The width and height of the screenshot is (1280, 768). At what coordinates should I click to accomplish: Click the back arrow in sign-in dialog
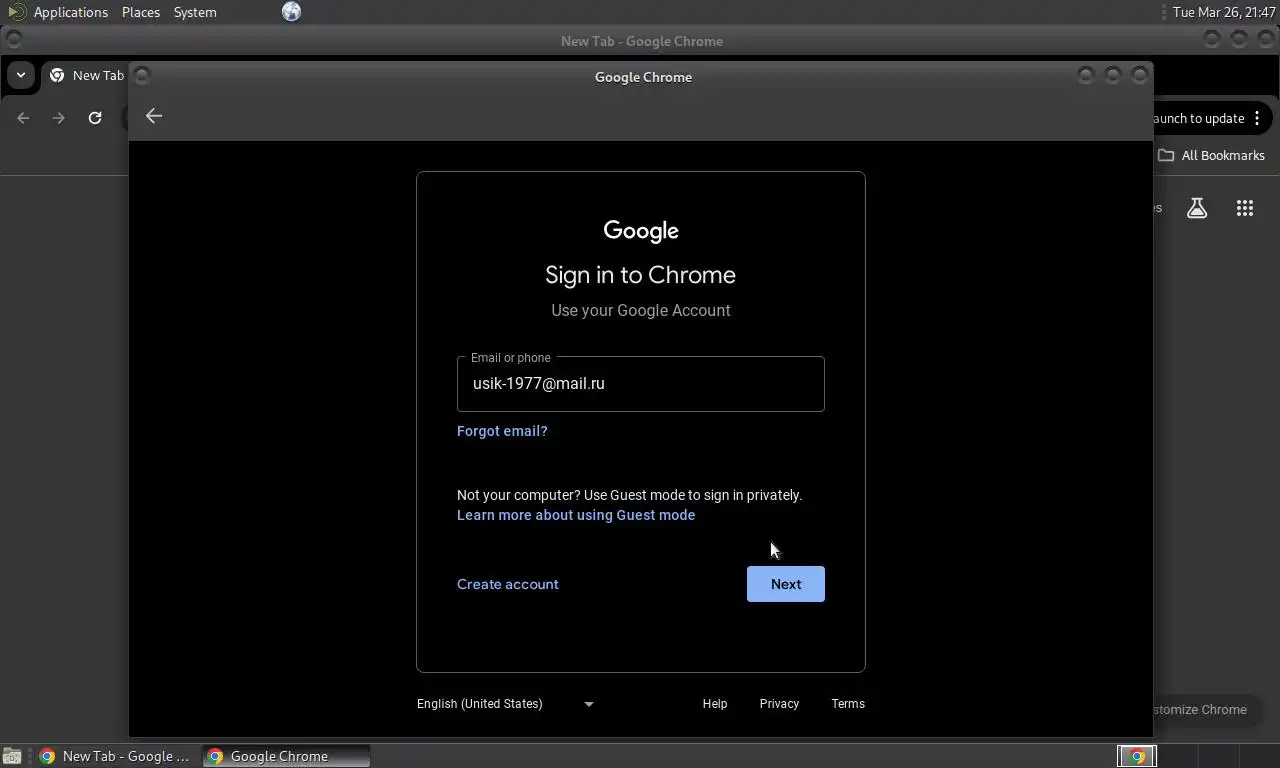[x=154, y=116]
